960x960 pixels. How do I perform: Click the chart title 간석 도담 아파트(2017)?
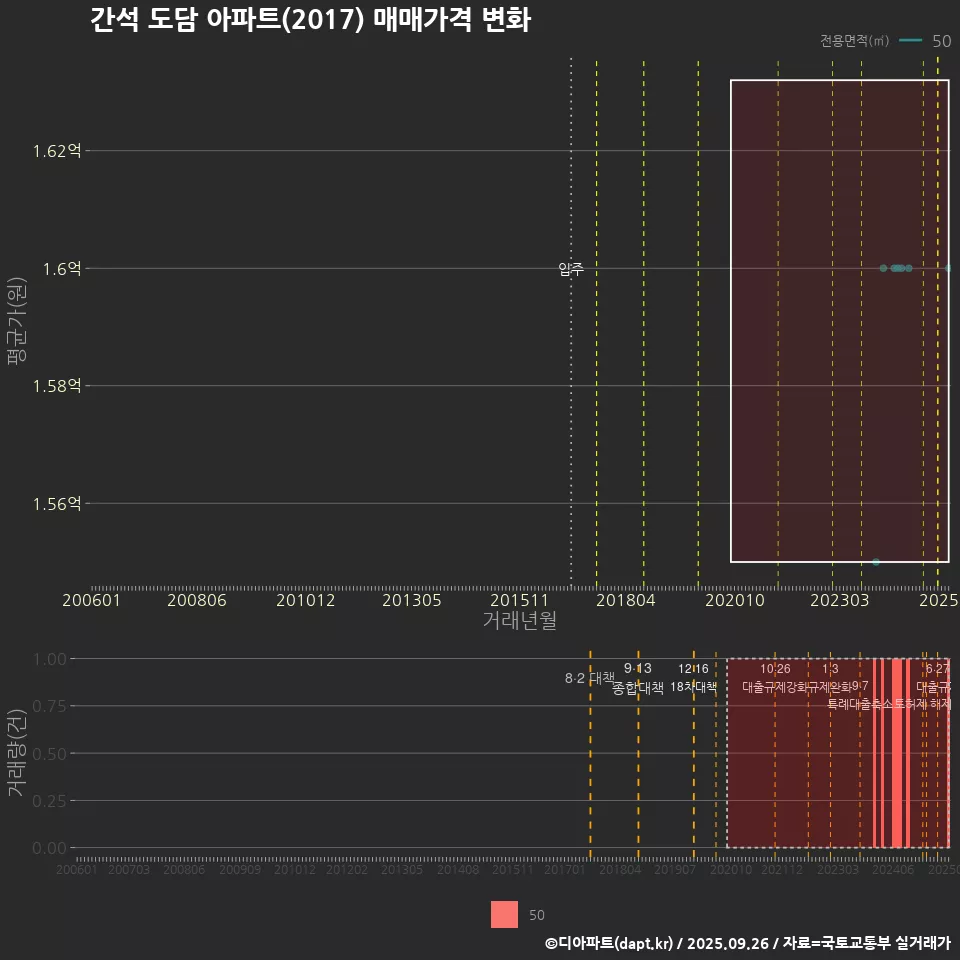tap(312, 18)
